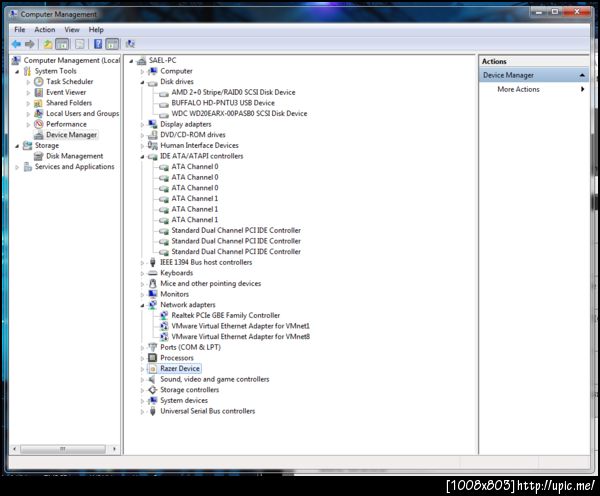600x496 pixels.
Task: Collapse the SAEL-PC root node
Action: click(x=131, y=61)
